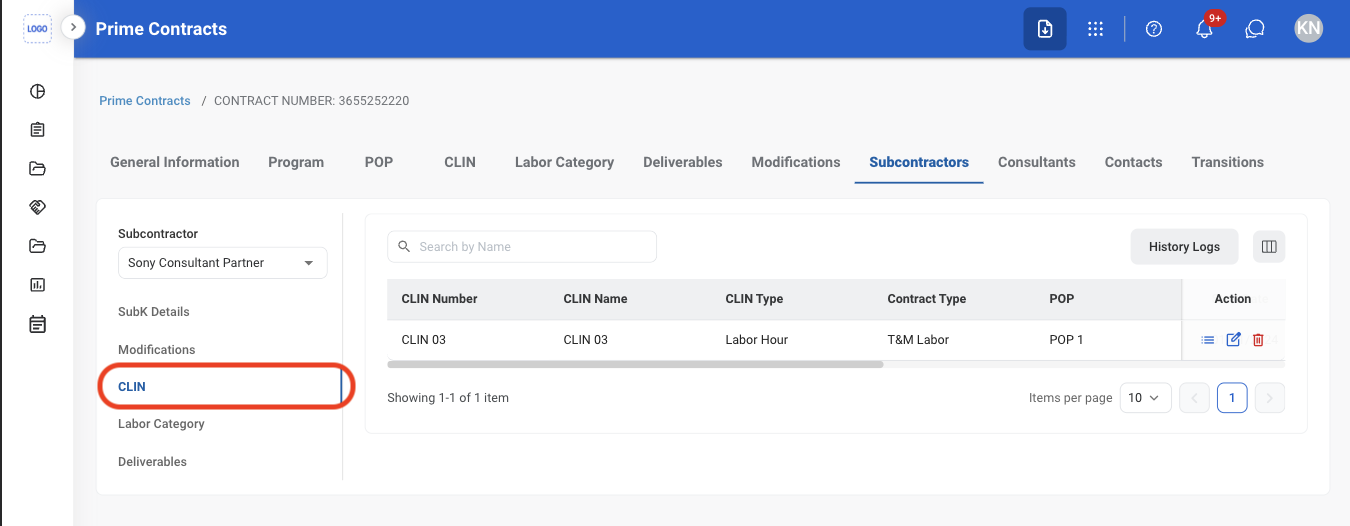The image size is (1350, 526).
Task: Select Modifications in subcontractor side menu
Action: pos(157,350)
